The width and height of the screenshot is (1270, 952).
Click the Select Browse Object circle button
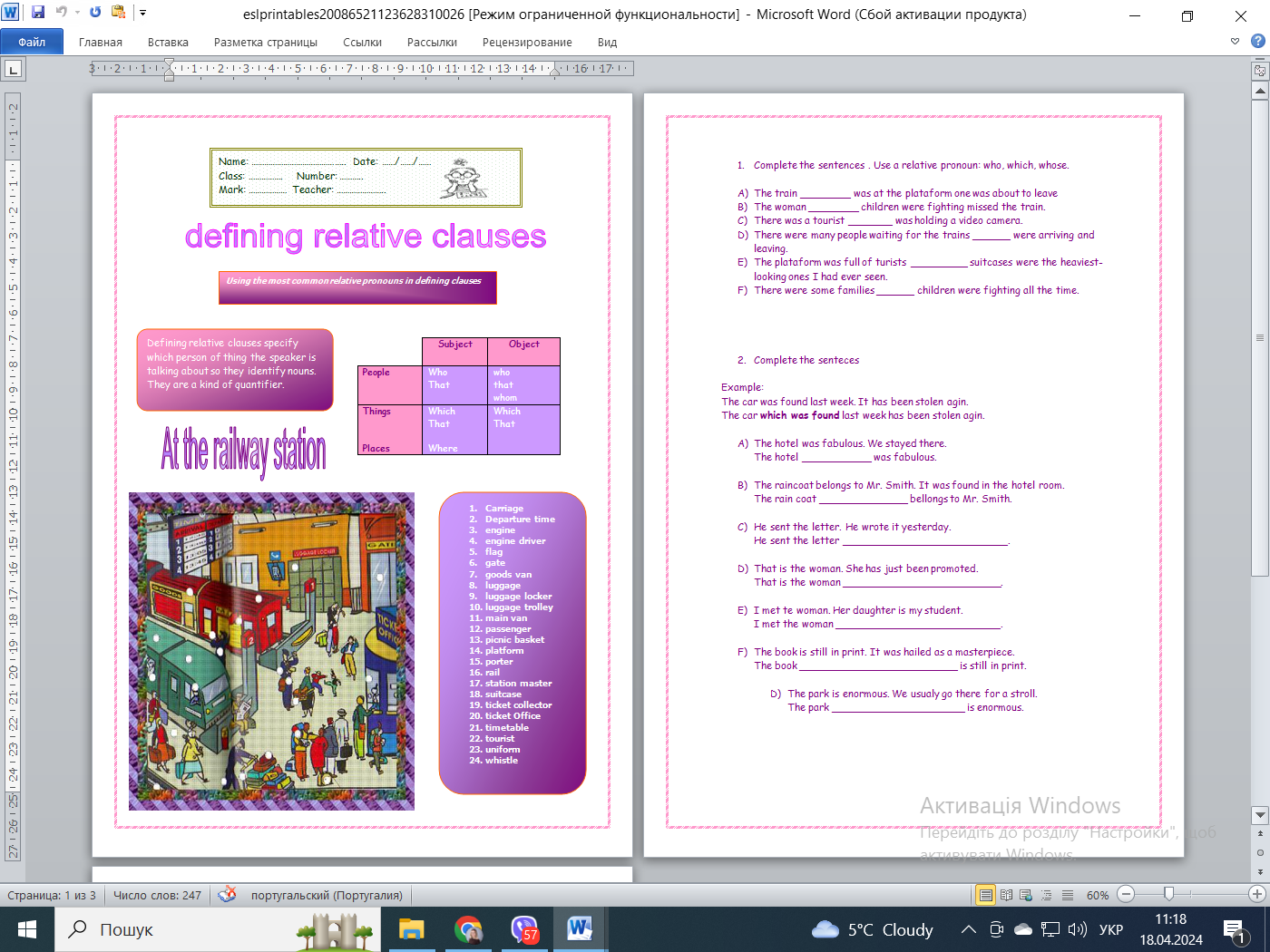1260,852
